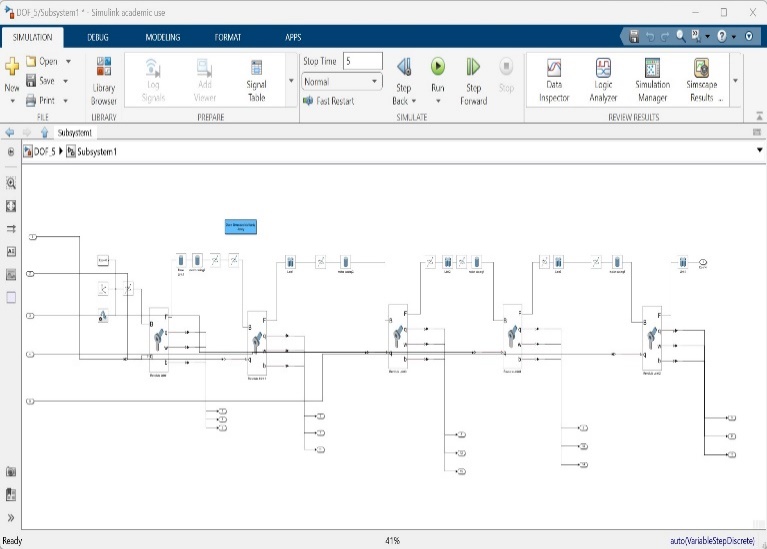Click the Ready status text
767x549 pixels.
point(12,541)
